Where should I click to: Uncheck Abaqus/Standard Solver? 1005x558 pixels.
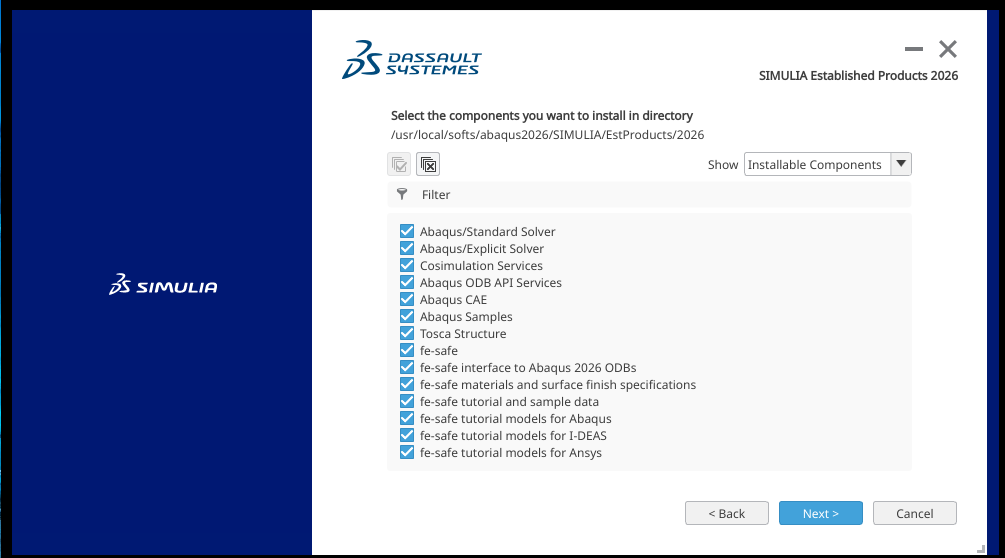pyautogui.click(x=407, y=231)
